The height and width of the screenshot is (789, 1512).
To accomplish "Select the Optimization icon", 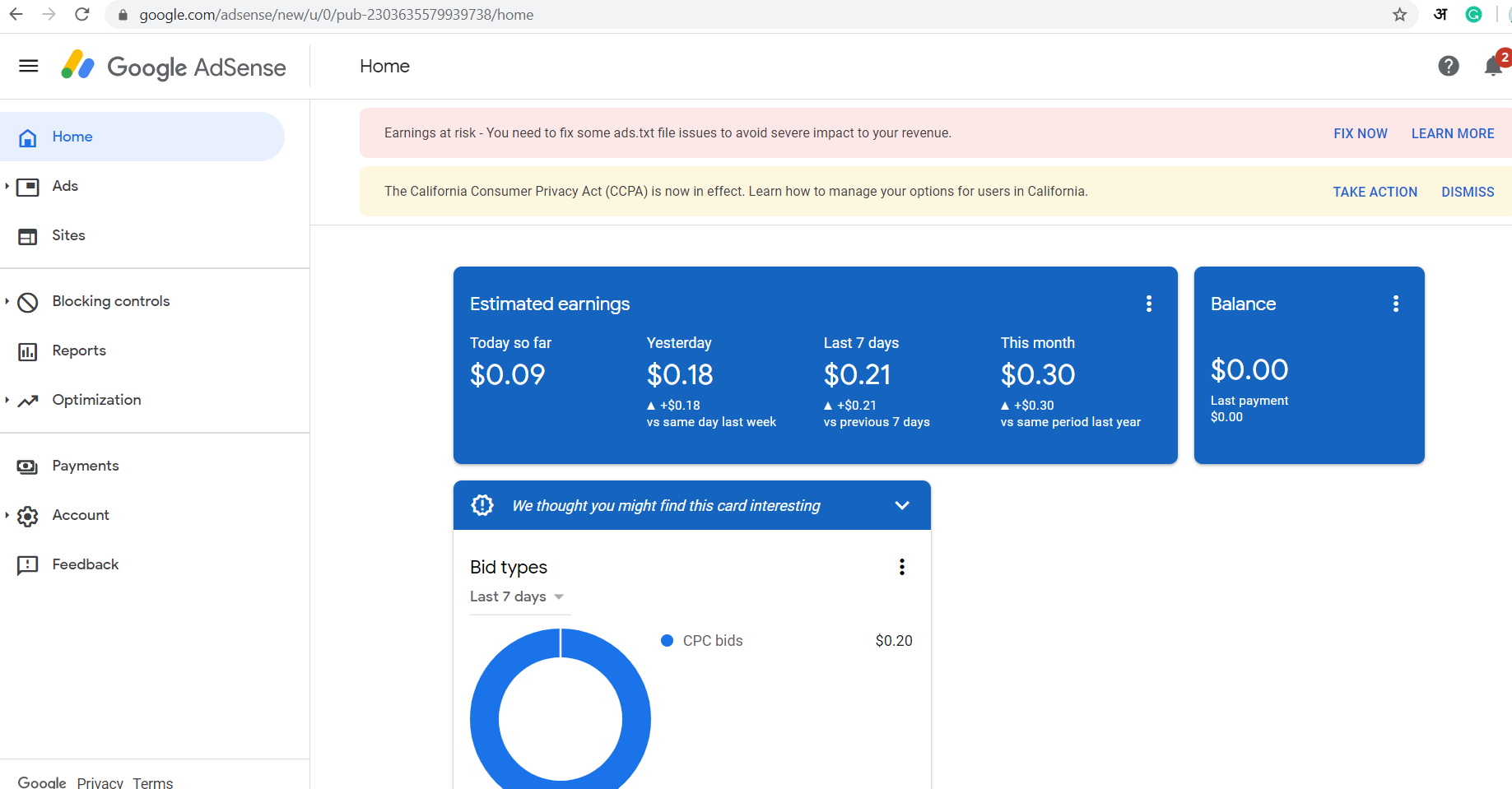I will click(27, 401).
